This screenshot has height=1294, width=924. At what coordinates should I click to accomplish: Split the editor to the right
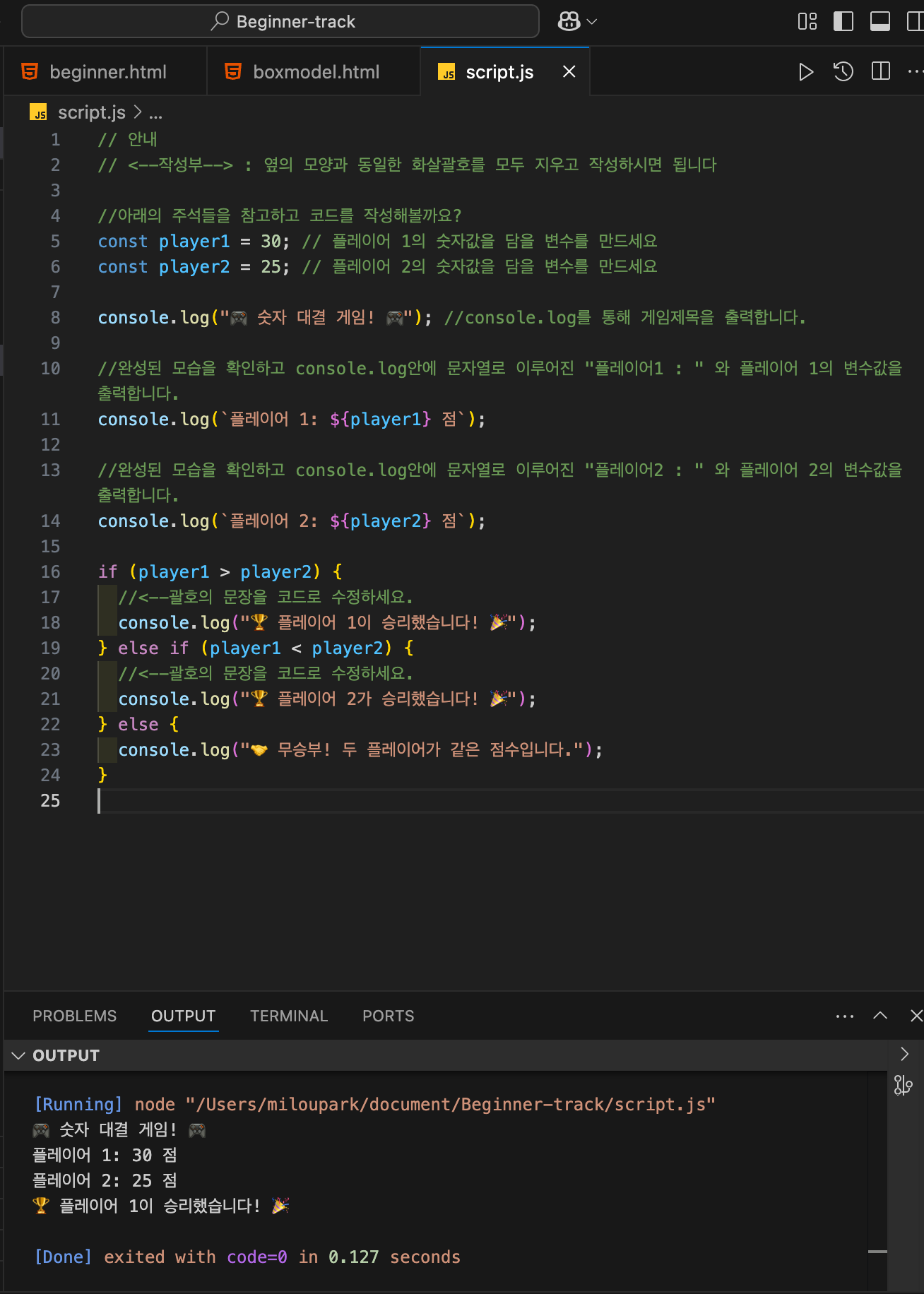pyautogui.click(x=880, y=71)
